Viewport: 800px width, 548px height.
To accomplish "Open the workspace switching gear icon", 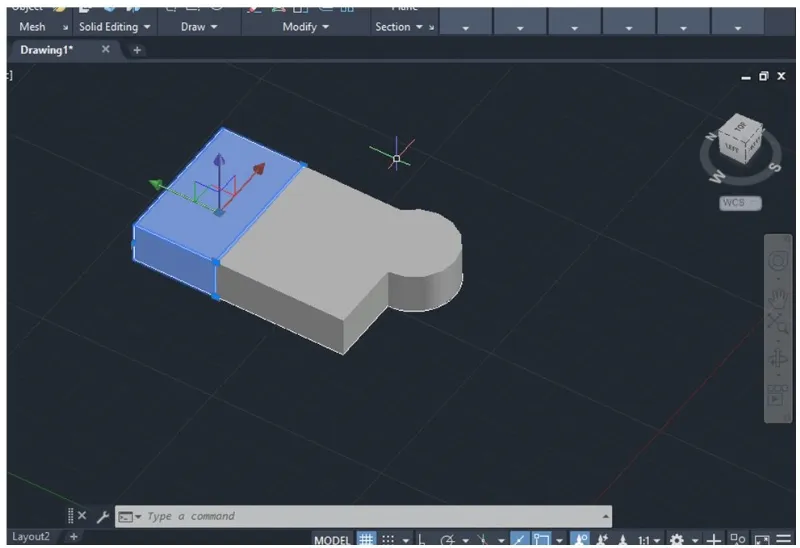I will pos(677,540).
